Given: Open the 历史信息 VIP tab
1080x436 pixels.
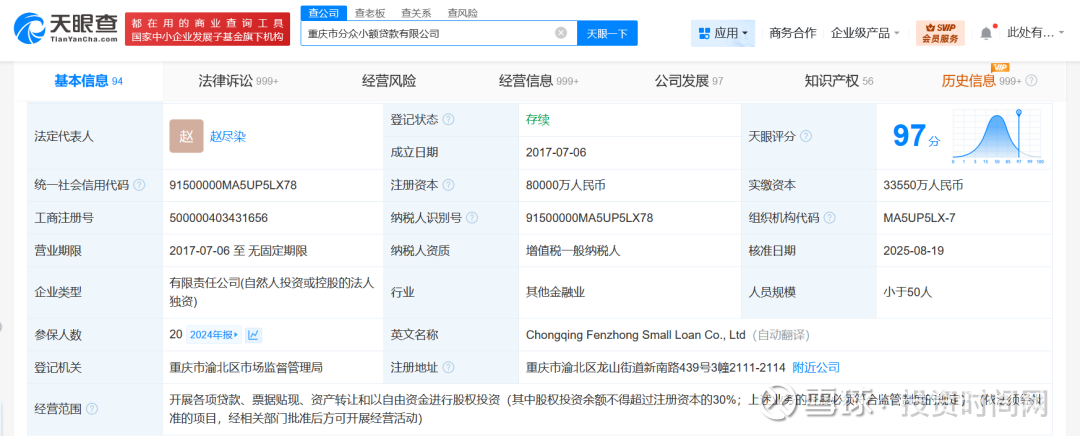Looking at the screenshot, I should coord(982,81).
